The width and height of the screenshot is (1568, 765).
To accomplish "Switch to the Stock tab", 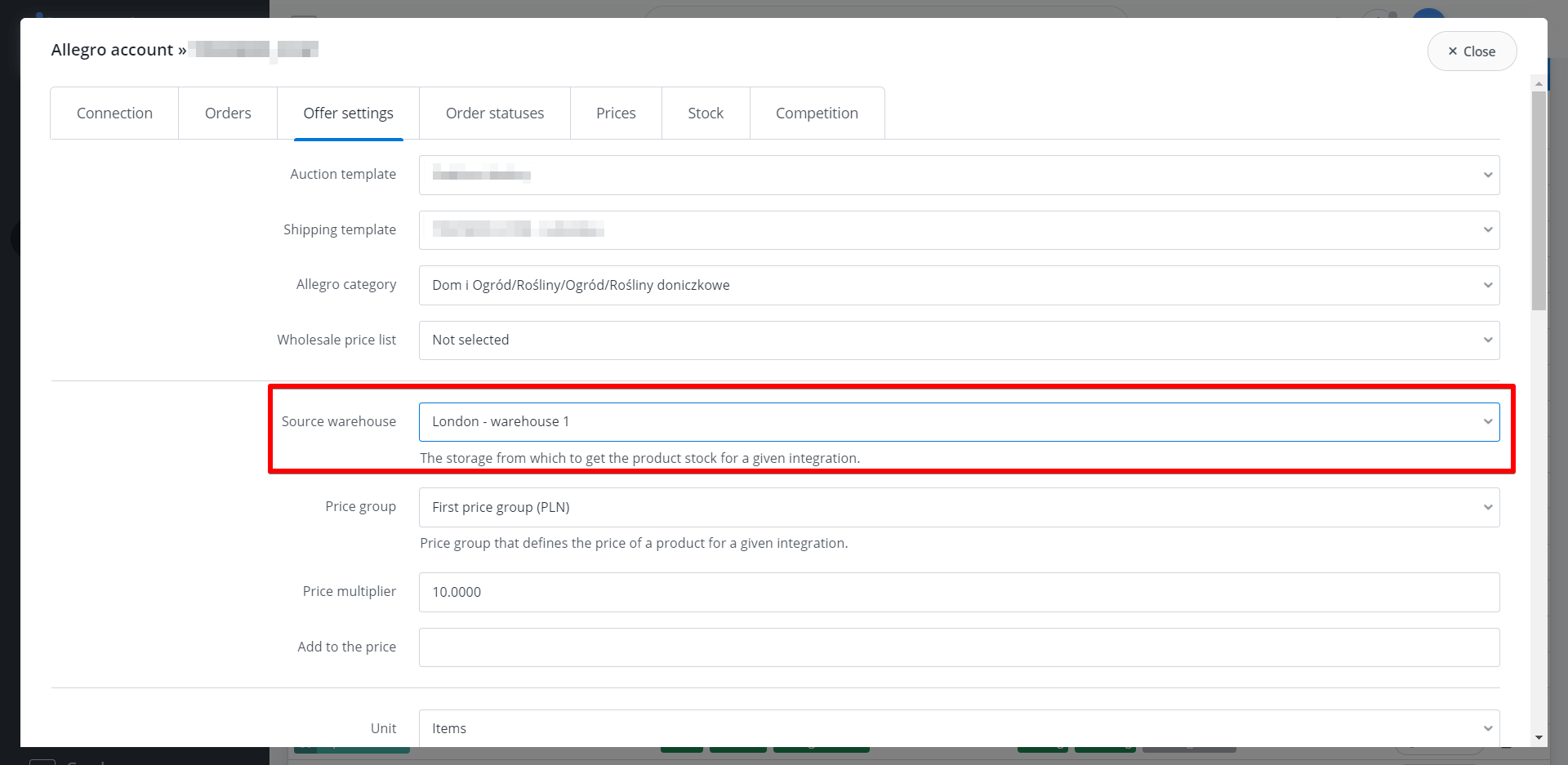I will tap(706, 113).
